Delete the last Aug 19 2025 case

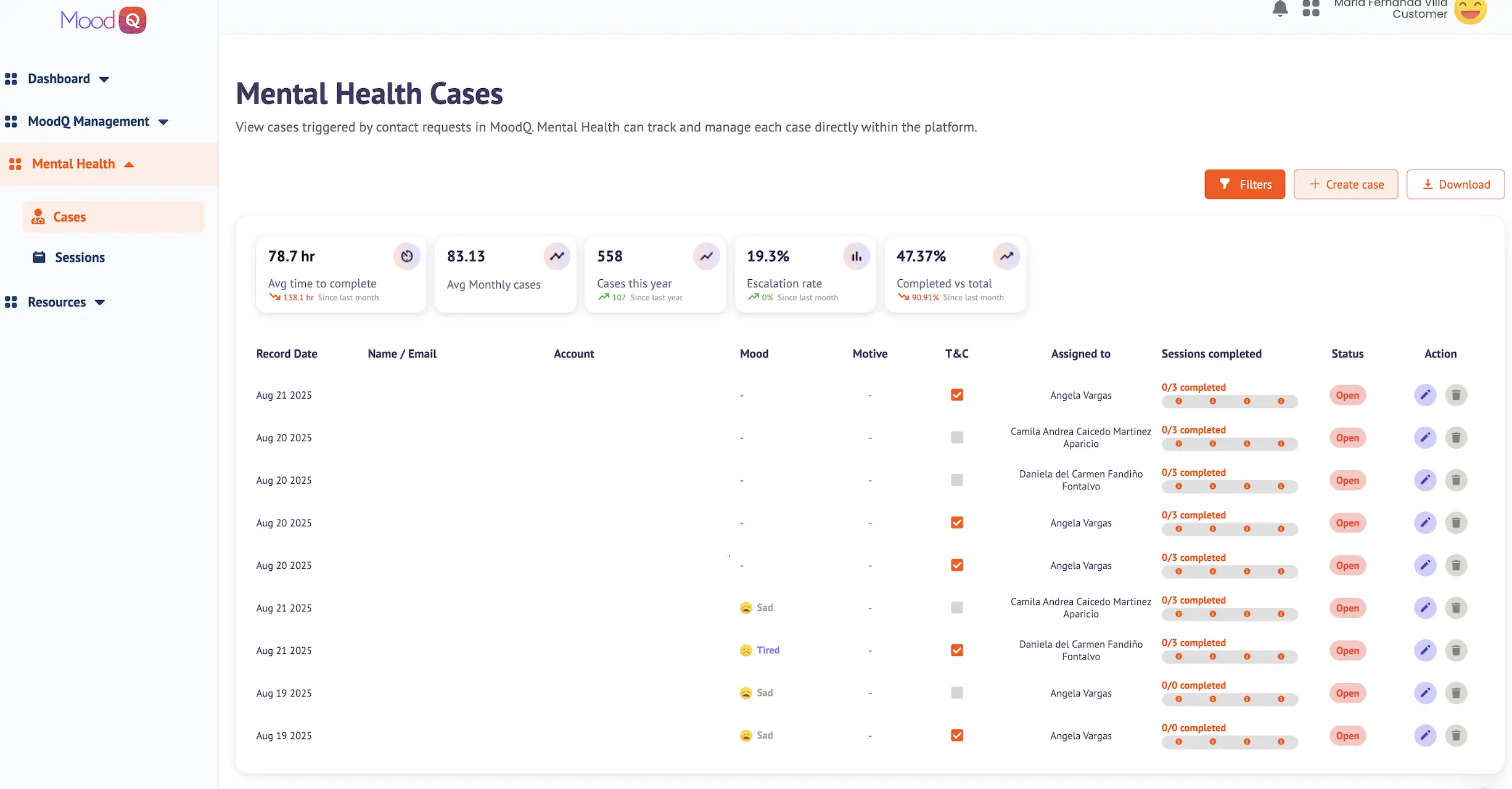click(1455, 735)
